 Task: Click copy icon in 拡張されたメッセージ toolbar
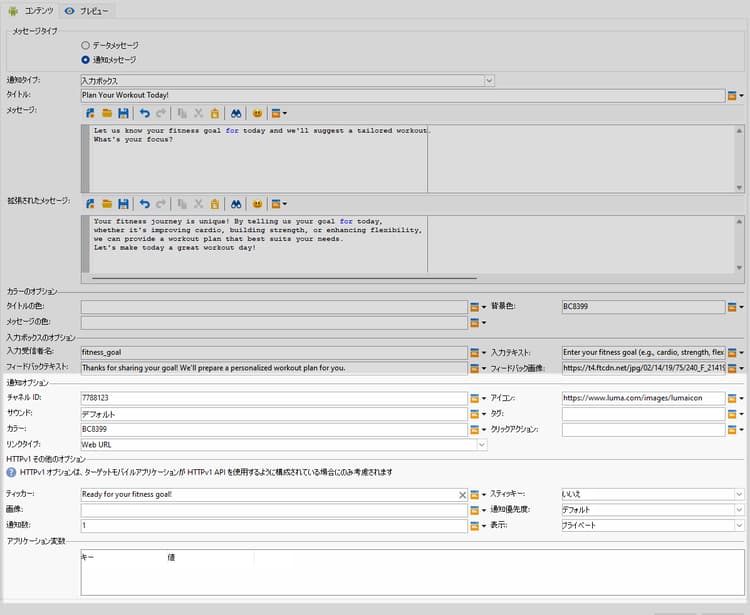(x=182, y=204)
